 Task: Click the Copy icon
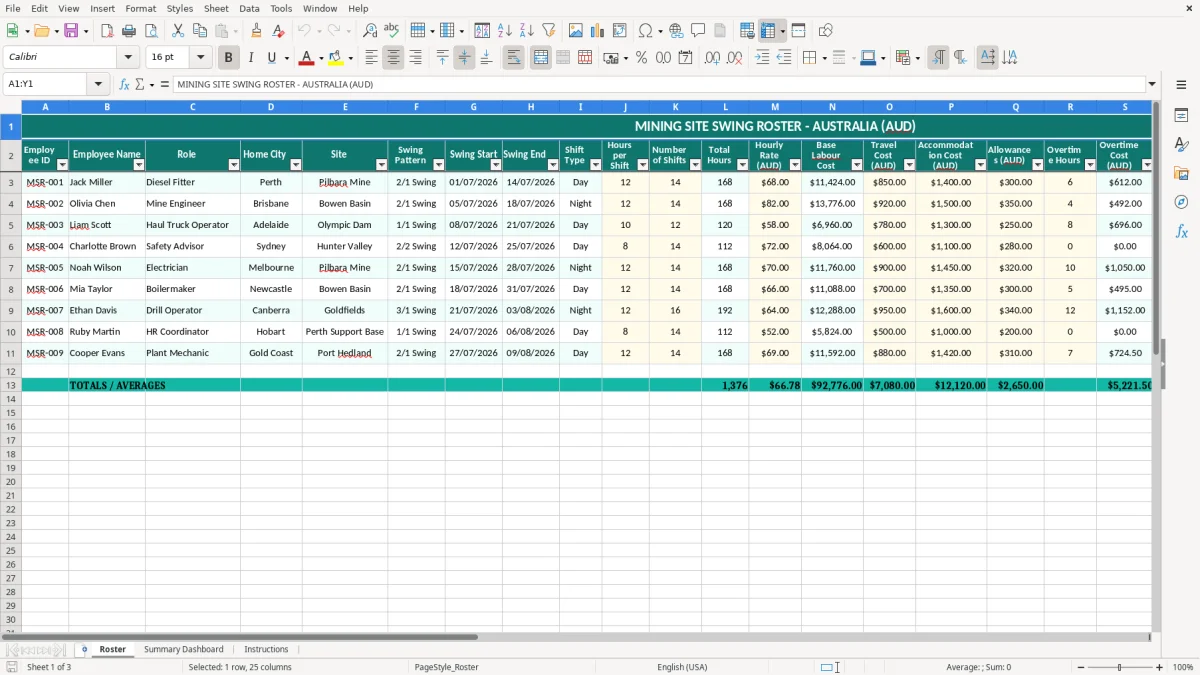200,31
